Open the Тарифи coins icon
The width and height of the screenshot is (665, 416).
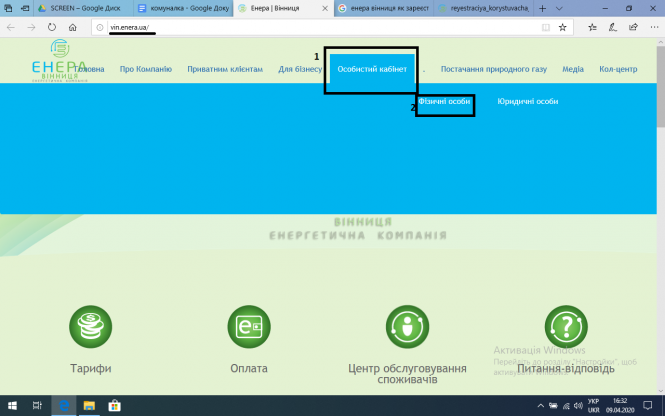click(x=91, y=327)
